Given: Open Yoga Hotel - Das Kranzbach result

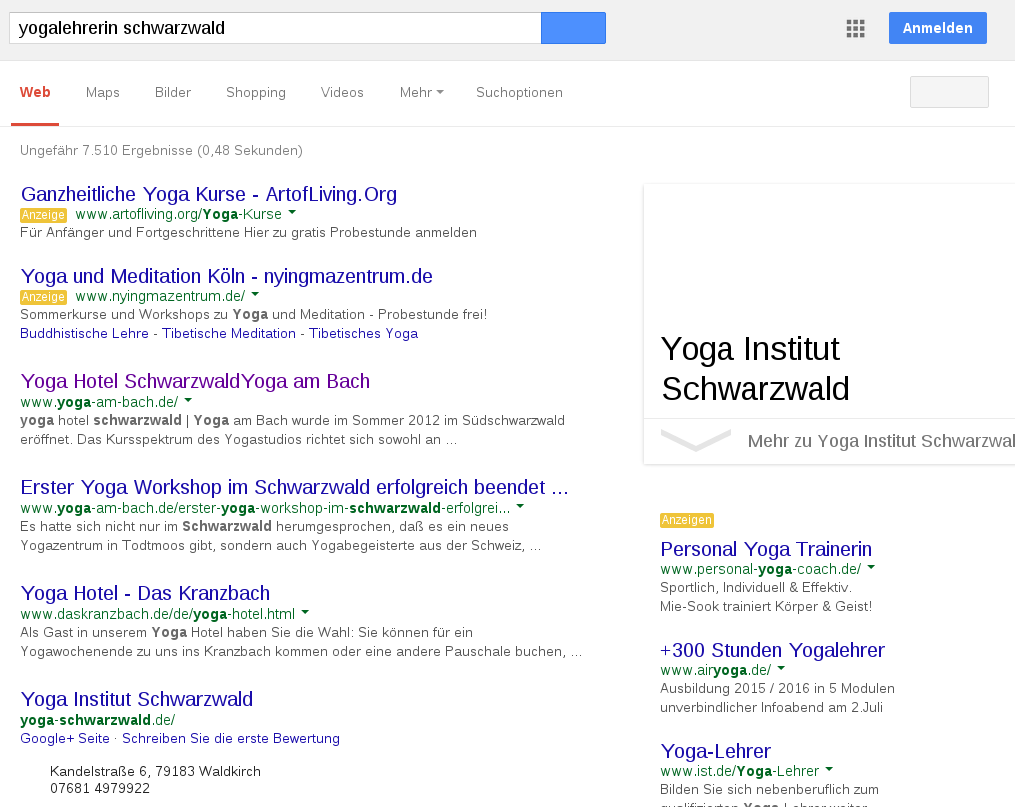Looking at the screenshot, I should point(145,593).
